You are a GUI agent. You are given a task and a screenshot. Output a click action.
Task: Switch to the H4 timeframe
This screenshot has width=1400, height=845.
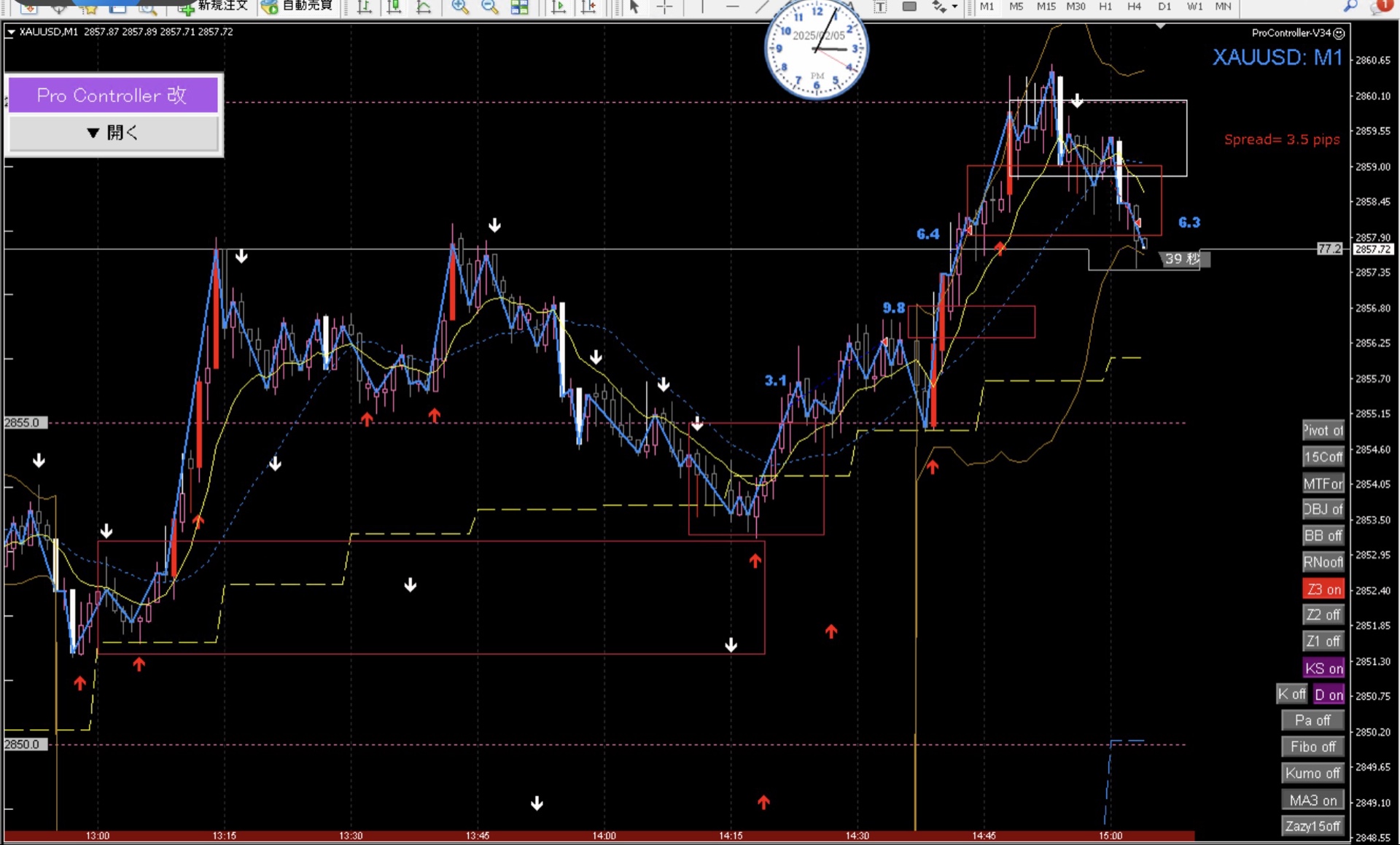click(1134, 7)
